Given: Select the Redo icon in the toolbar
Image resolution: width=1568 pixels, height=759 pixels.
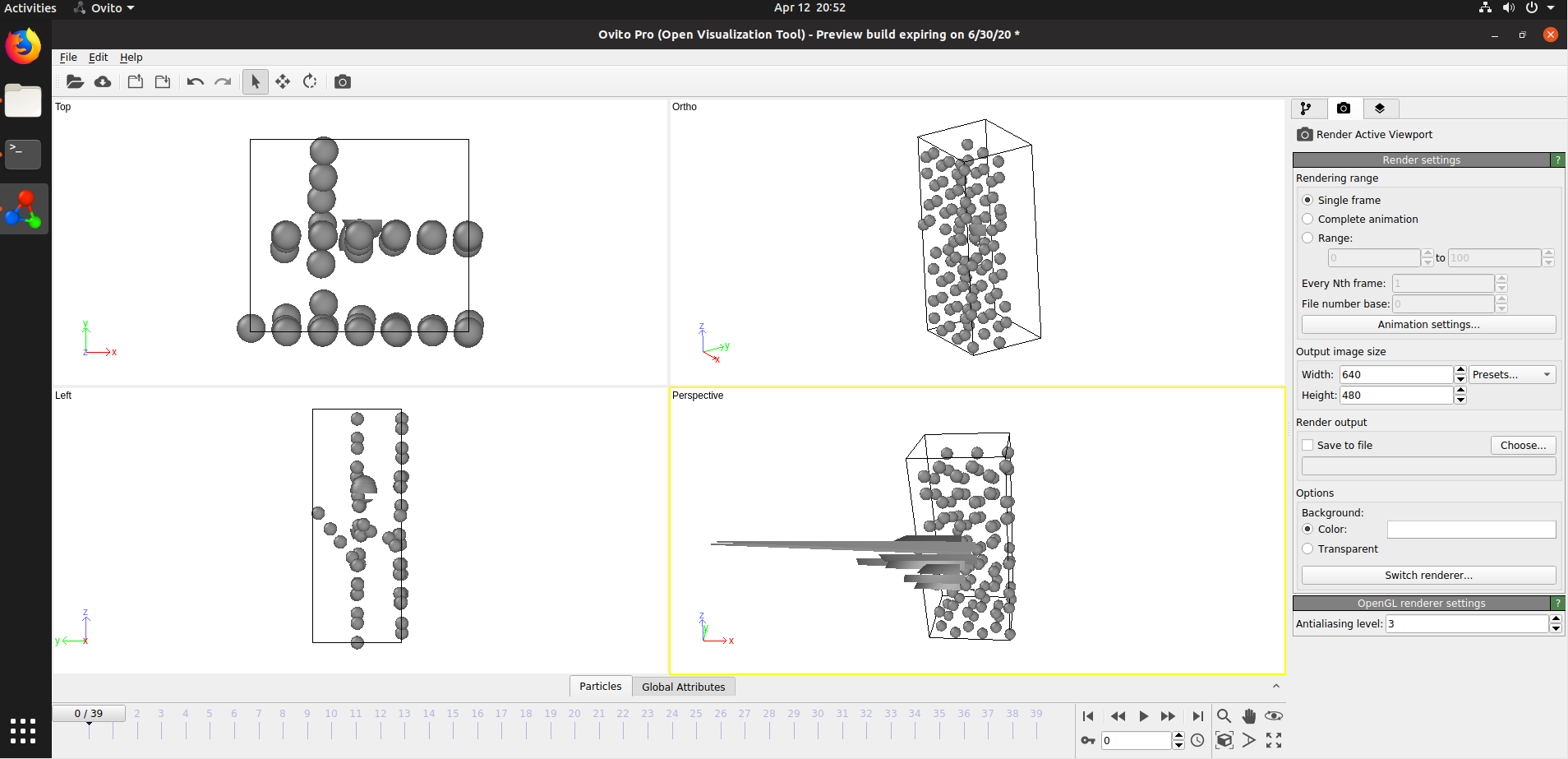Looking at the screenshot, I should click(x=224, y=81).
